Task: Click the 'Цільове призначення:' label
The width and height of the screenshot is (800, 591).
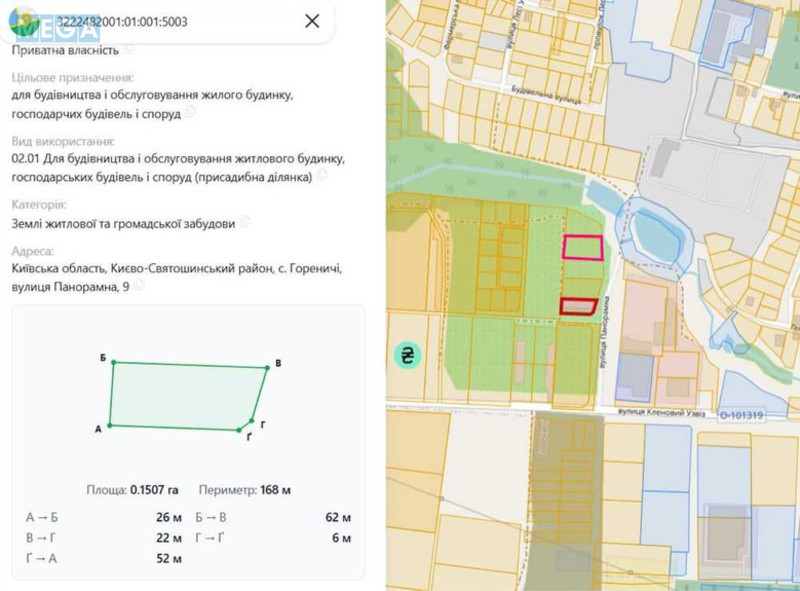Action: coord(73,78)
